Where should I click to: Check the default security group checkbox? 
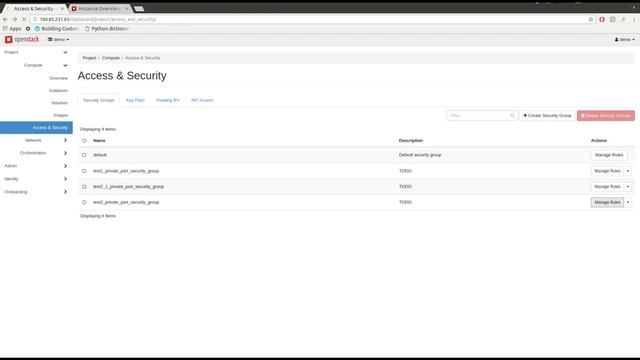tap(84, 155)
